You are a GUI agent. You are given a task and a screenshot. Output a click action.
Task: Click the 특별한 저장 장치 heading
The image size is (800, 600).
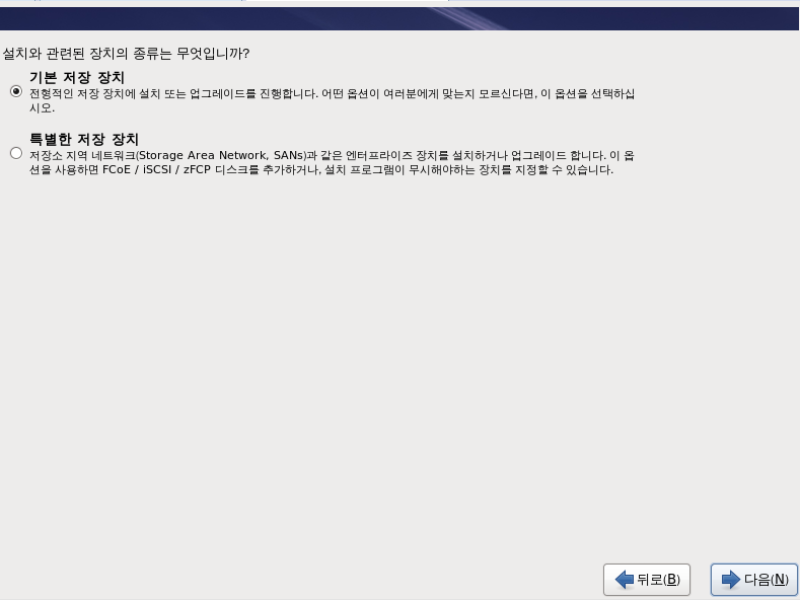tap(84, 139)
